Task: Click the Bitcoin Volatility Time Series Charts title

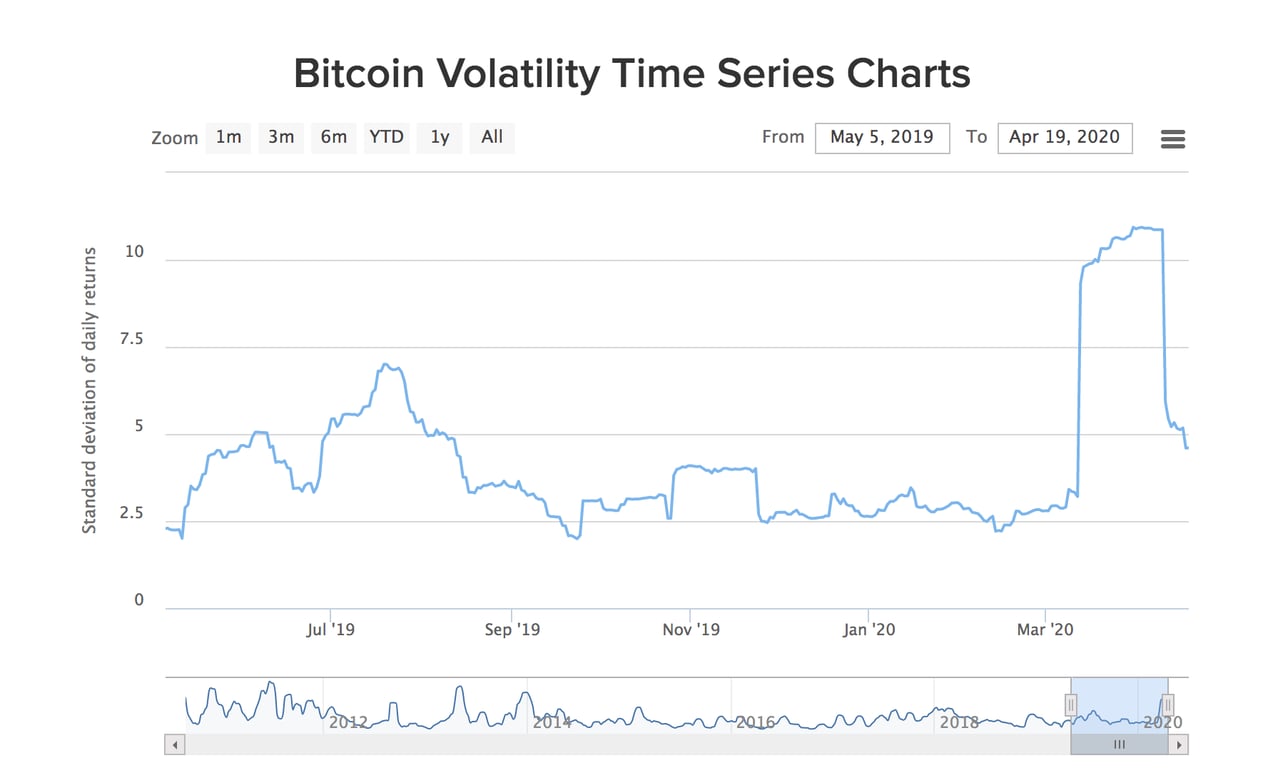Action: click(x=631, y=72)
